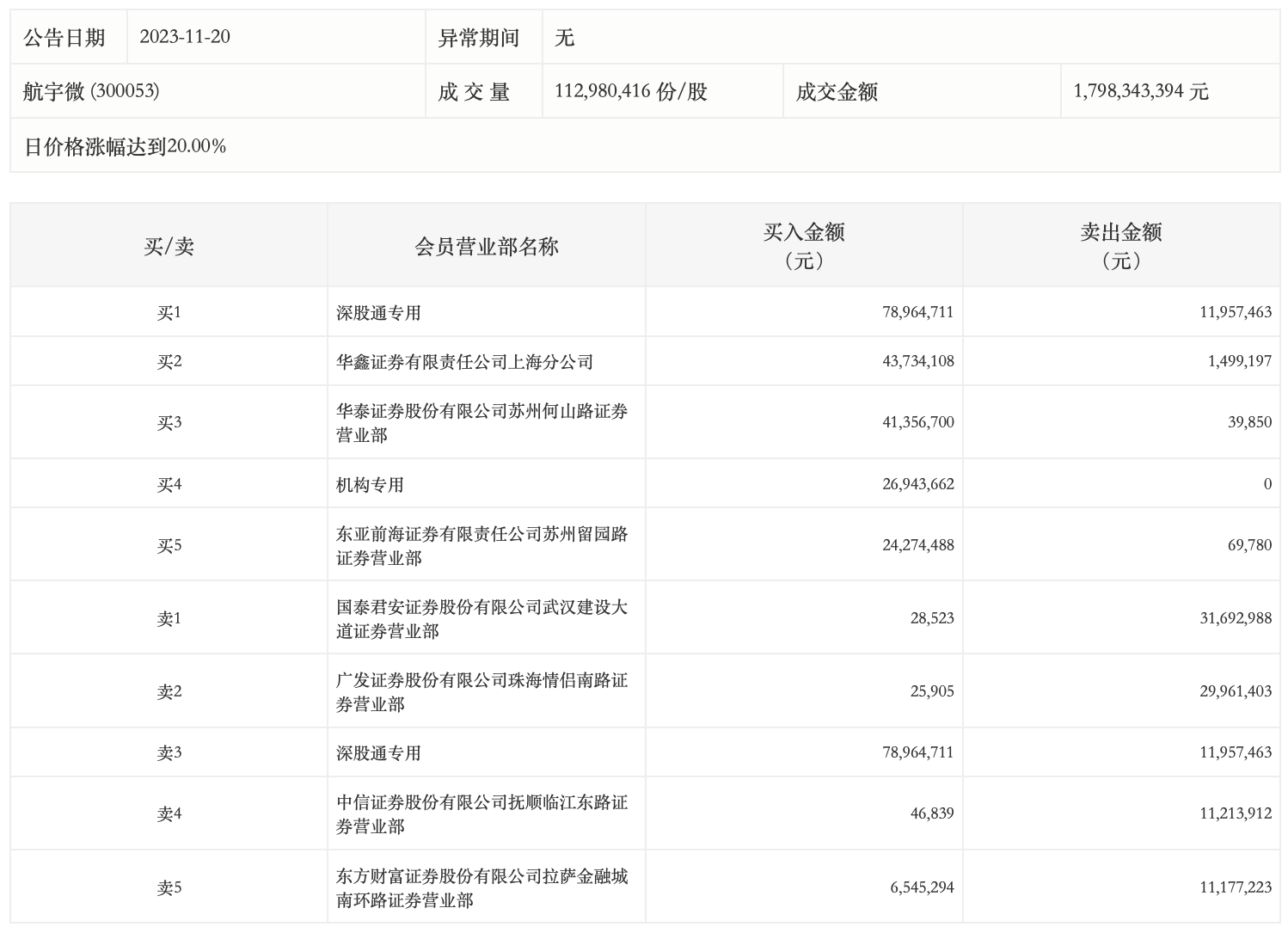Click the sell amount 31,692,988
The width and height of the screenshot is (1288, 939).
(x=1235, y=618)
